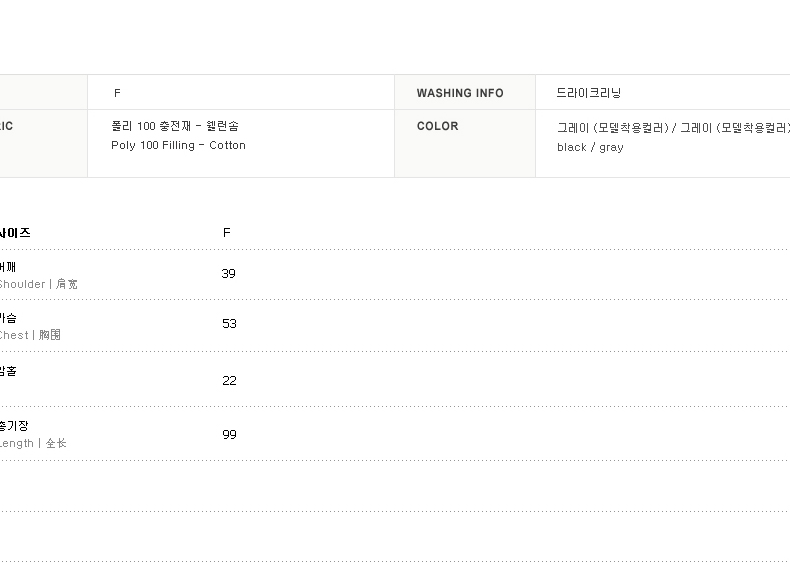790x581 pixels.
Task: Click the 사이즈 size chart heading
Action: 15,233
